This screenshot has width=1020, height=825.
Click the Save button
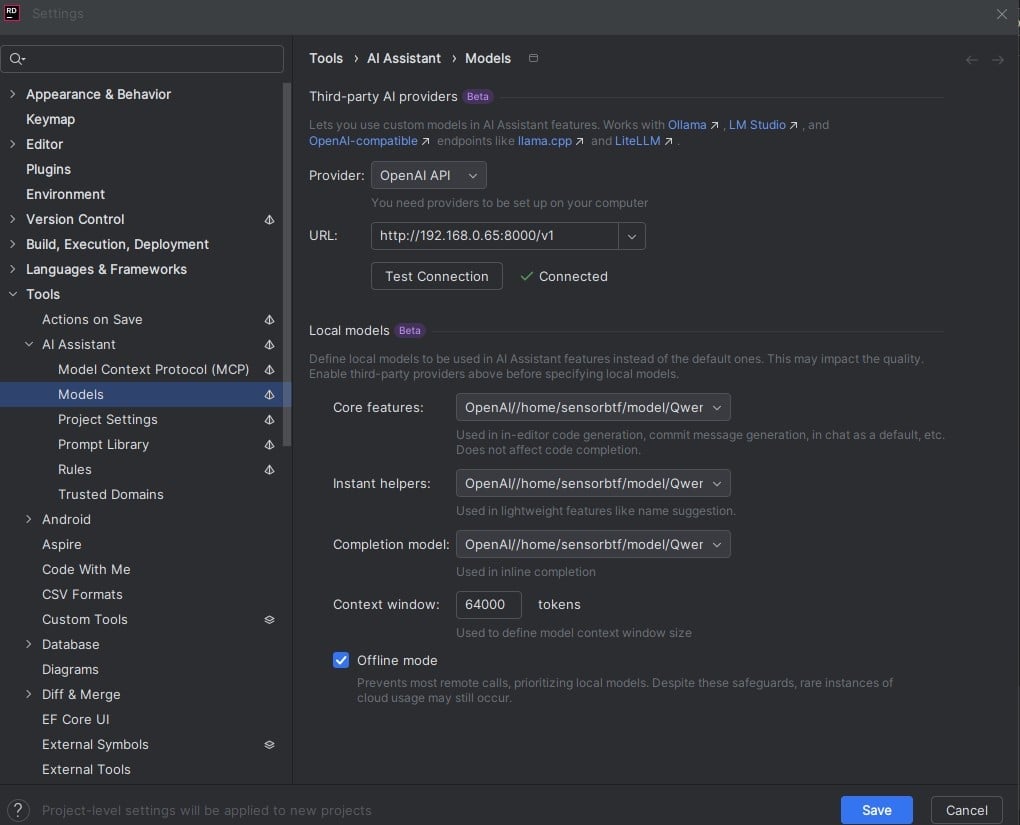pyautogui.click(x=876, y=810)
